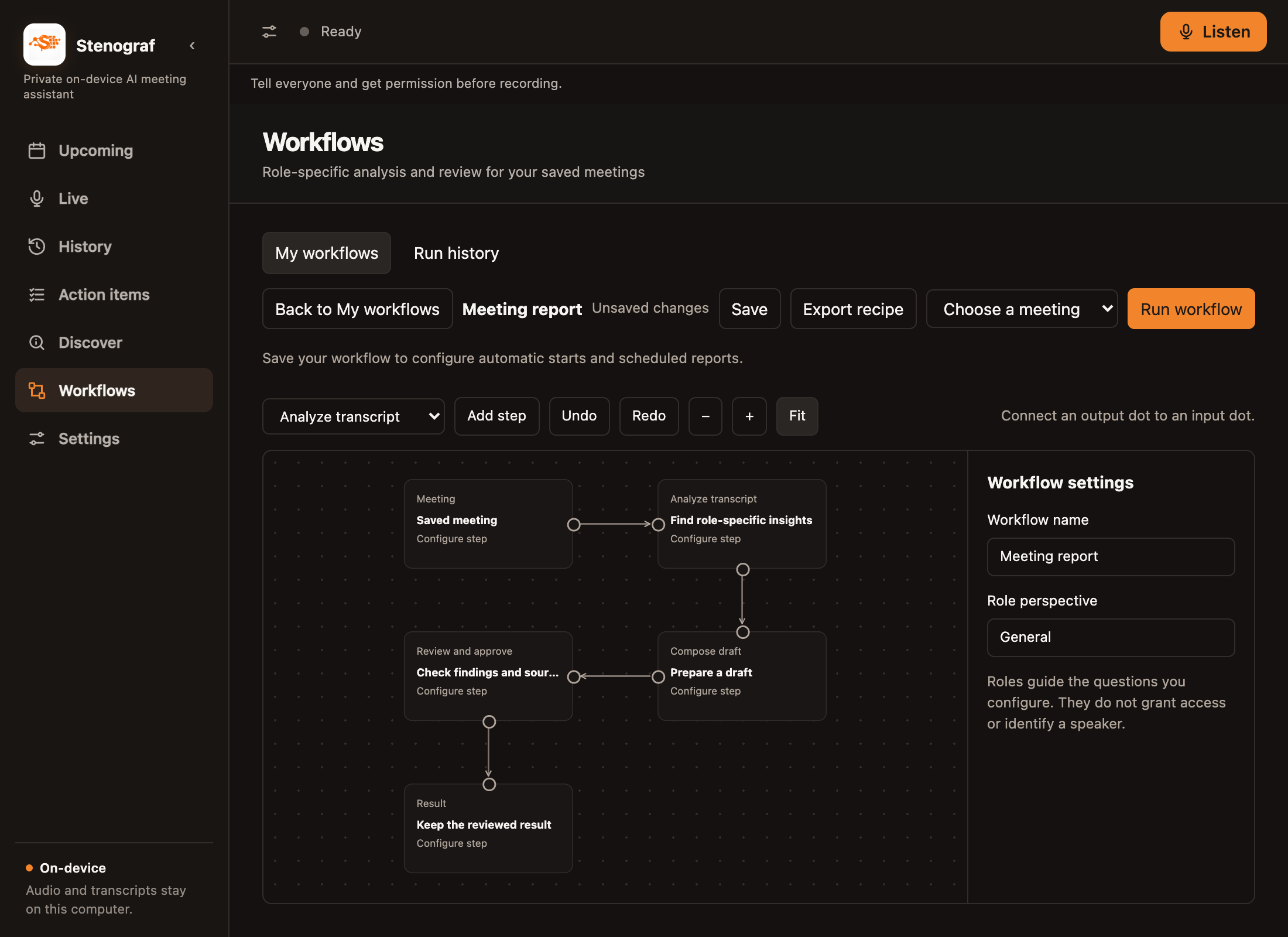Click the Prepare a draft left output dot
This screenshot has height=937, width=1288.
[x=658, y=677]
